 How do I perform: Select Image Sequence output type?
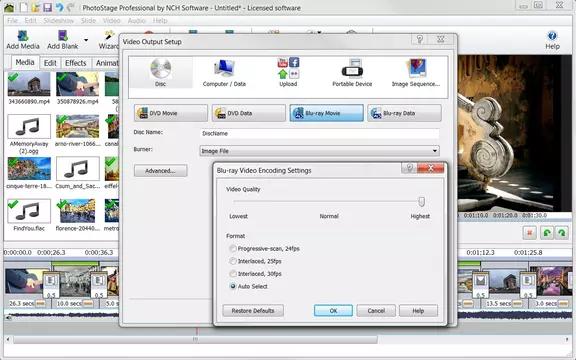[416, 72]
